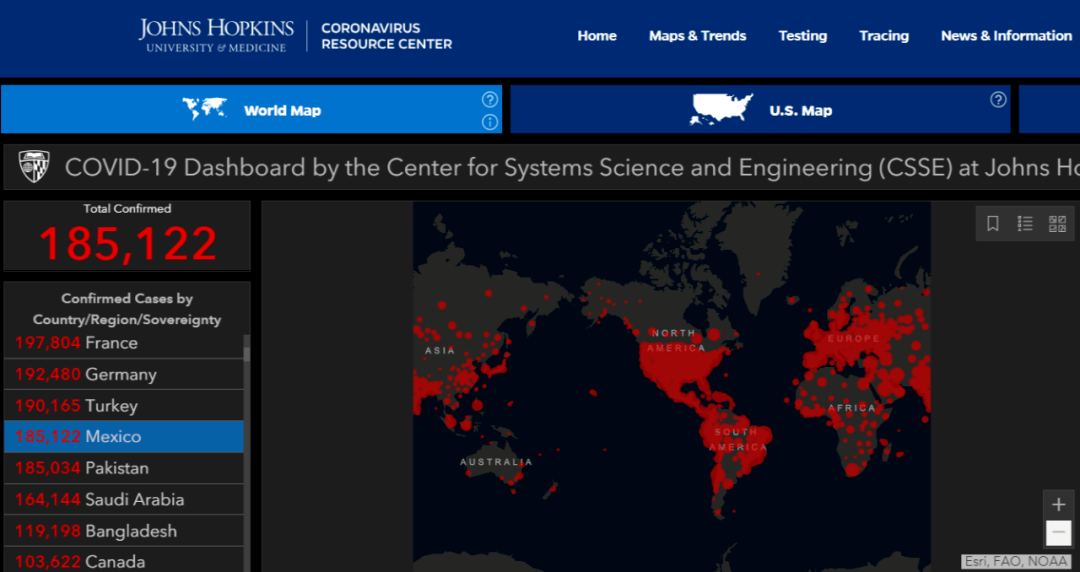1080x572 pixels.
Task: Switch to the World Map tab
Action: 251,109
